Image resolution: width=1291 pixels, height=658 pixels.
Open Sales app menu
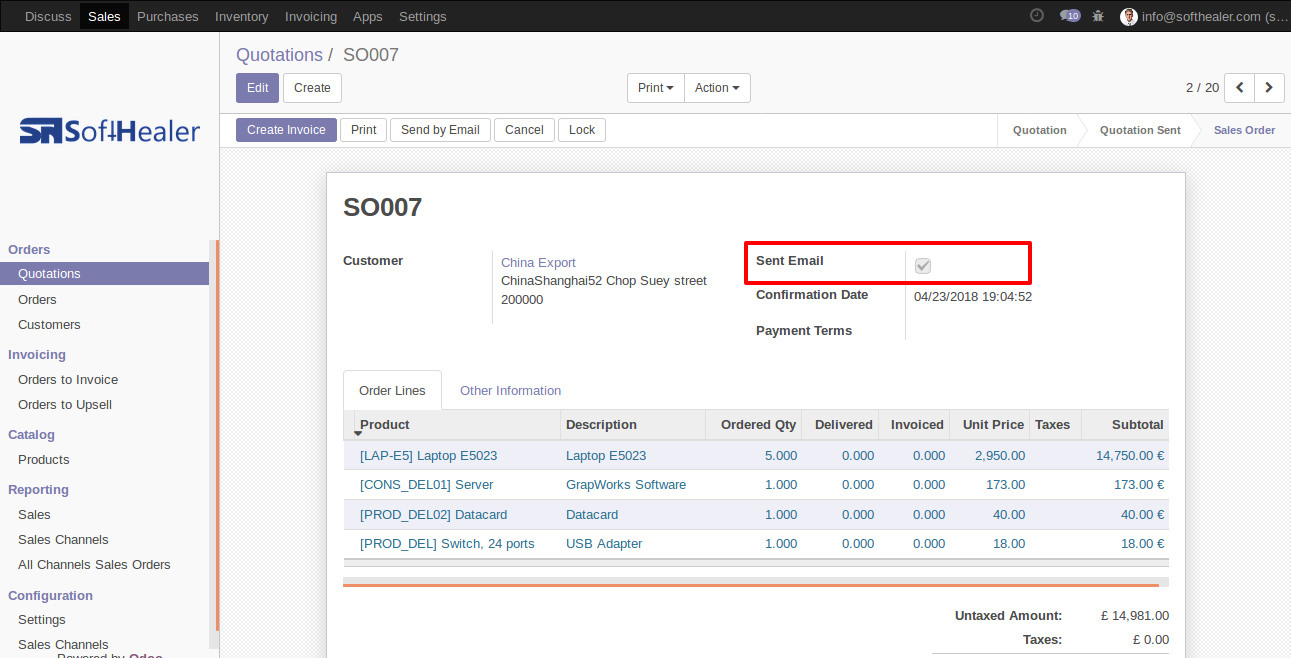tap(104, 16)
